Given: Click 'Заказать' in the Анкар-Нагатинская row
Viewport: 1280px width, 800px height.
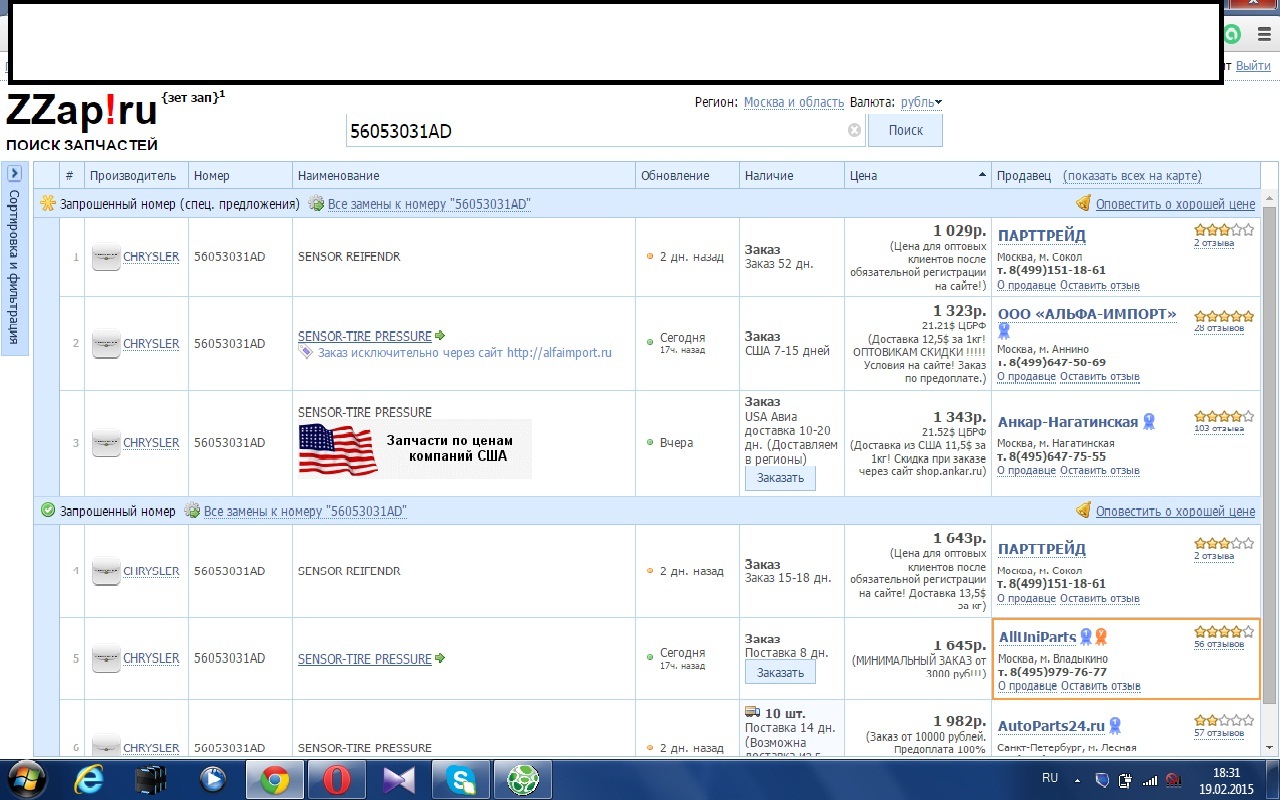Looking at the screenshot, I should tap(780, 478).
